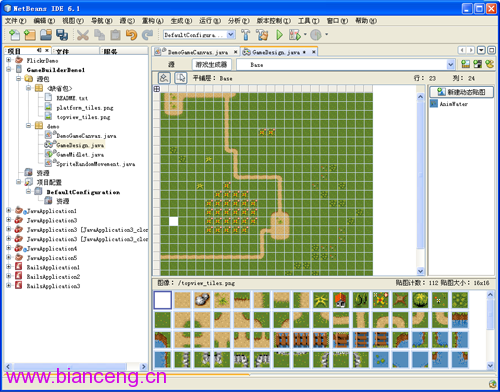Select the AnimWater animated tile

(x=449, y=104)
